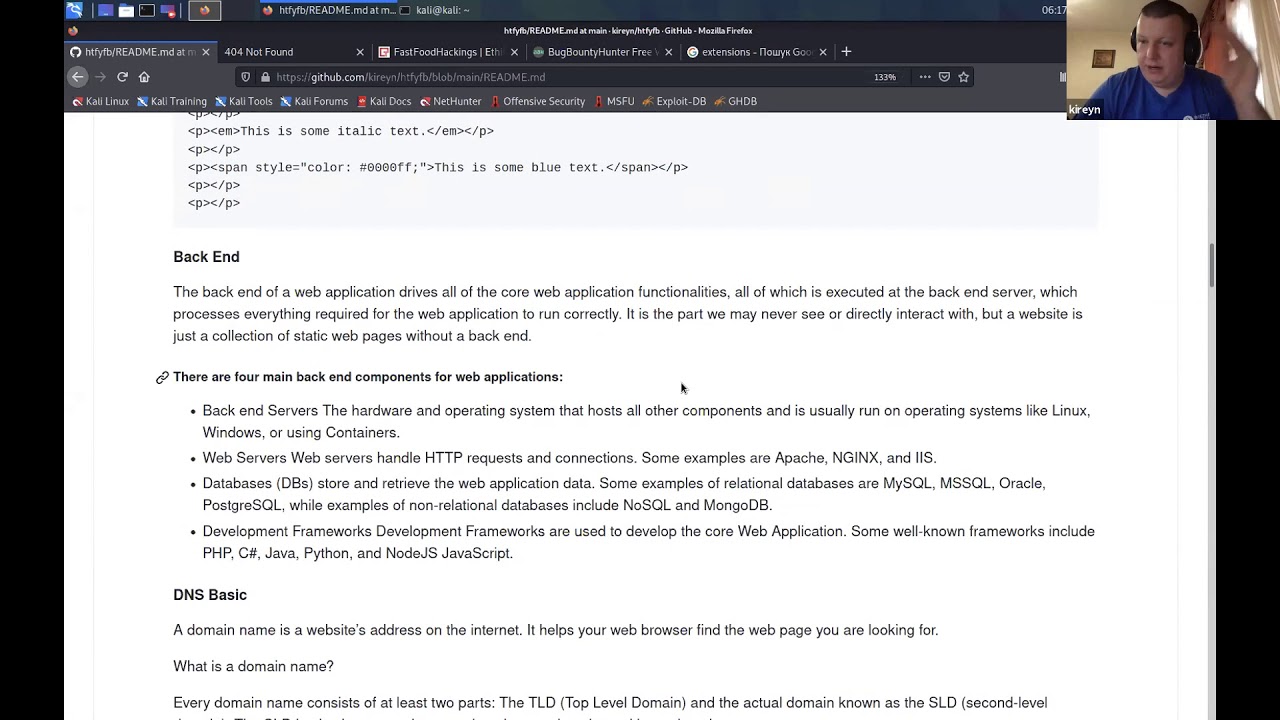Screen dimensions: 1280x720
Task: Close the extensions search tab
Action: point(823,52)
